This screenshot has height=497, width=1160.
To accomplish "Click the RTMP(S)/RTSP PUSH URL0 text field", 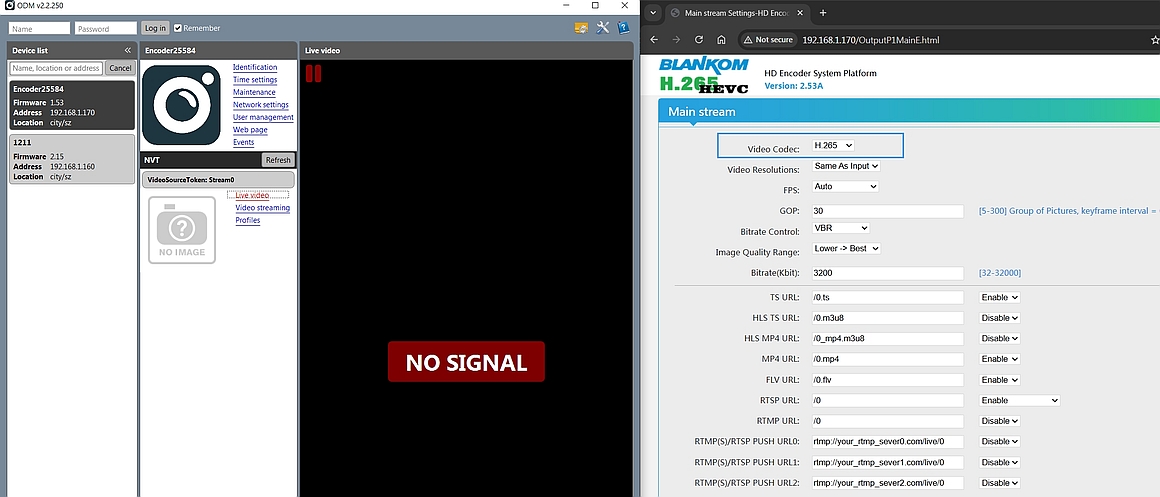I will click(888, 442).
